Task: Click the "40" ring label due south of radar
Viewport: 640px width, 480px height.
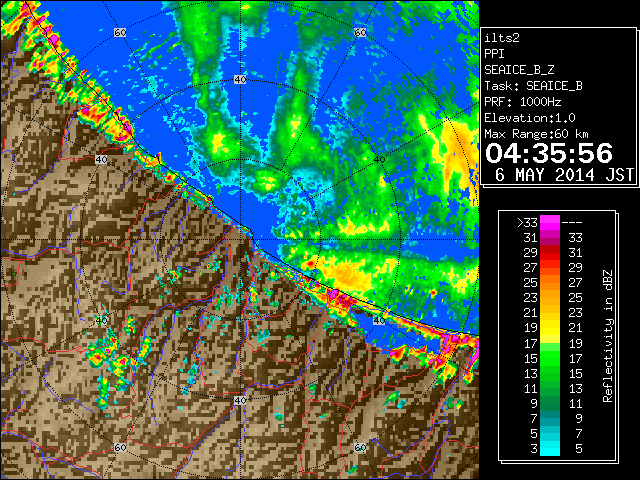Action: [240, 400]
